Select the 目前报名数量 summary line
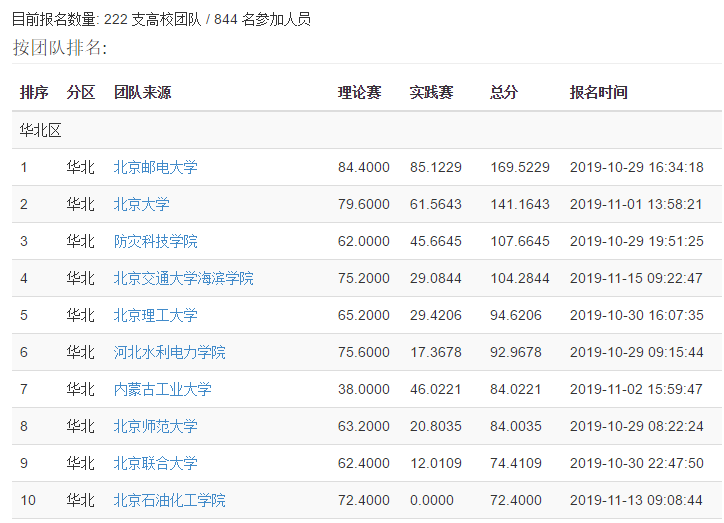 (x=161, y=19)
